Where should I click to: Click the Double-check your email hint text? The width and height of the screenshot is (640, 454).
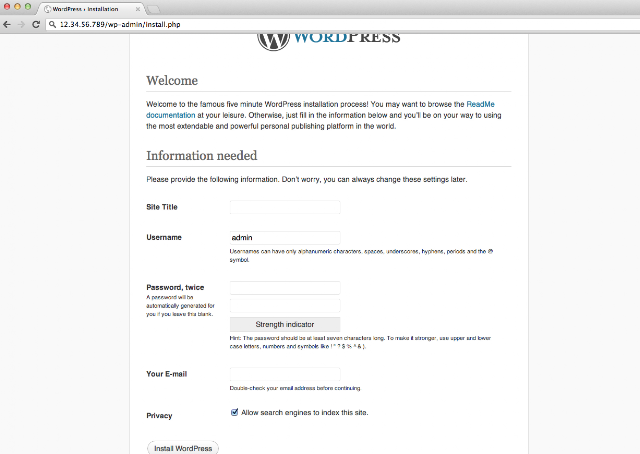click(x=295, y=388)
